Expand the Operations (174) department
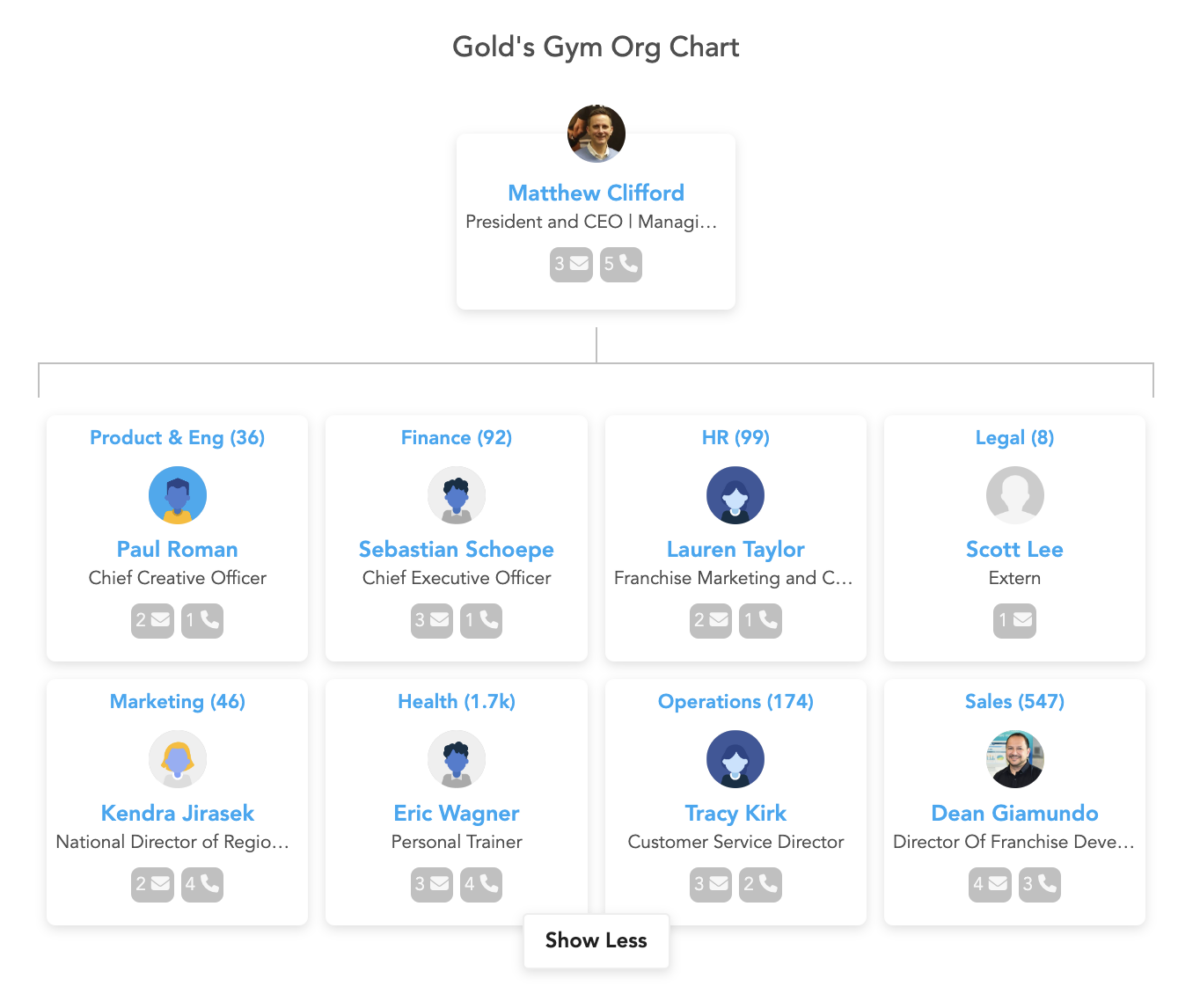Viewport: 1200px width, 994px height. [735, 701]
